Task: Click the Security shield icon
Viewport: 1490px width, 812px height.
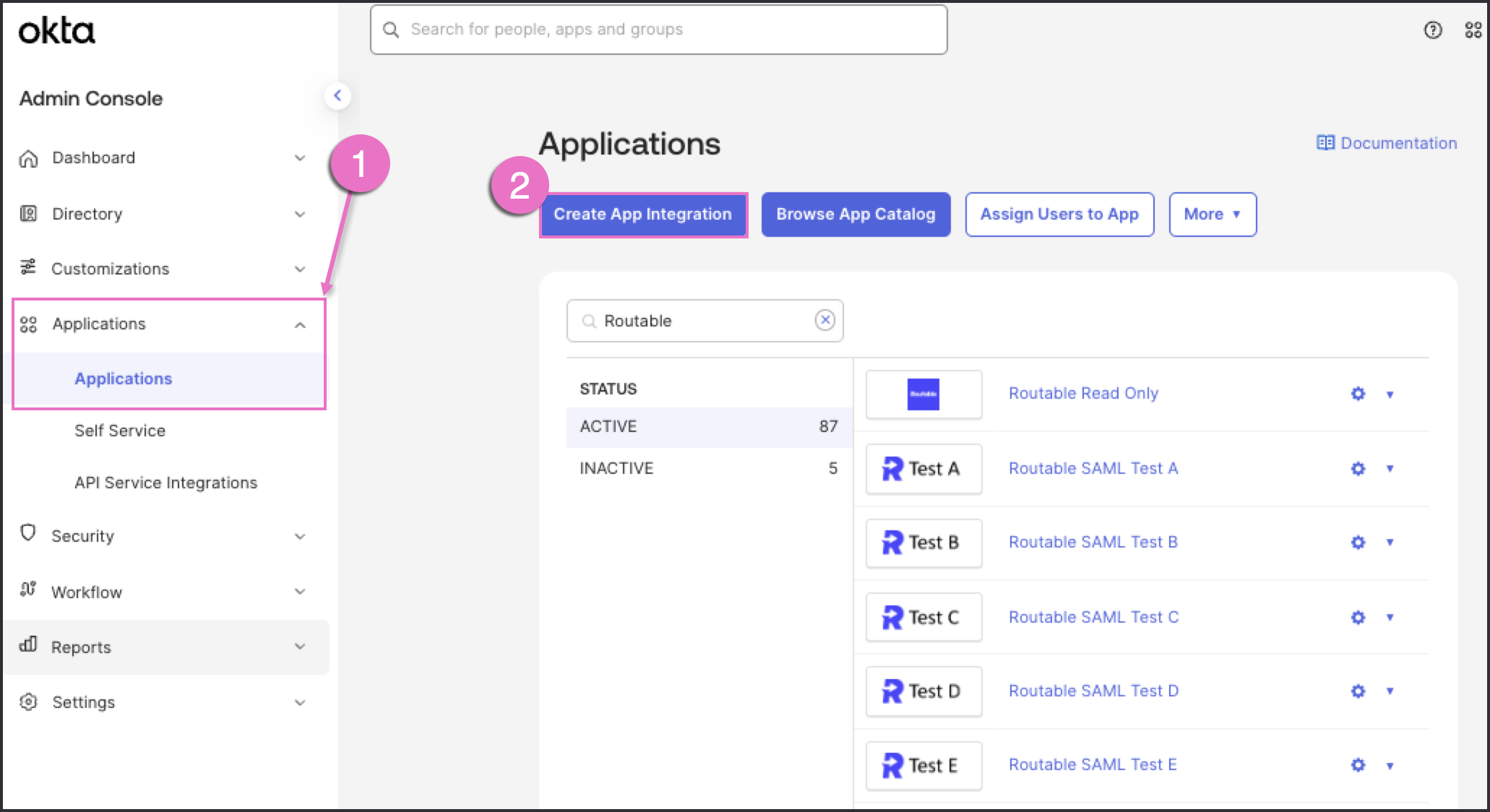Action: coord(29,535)
